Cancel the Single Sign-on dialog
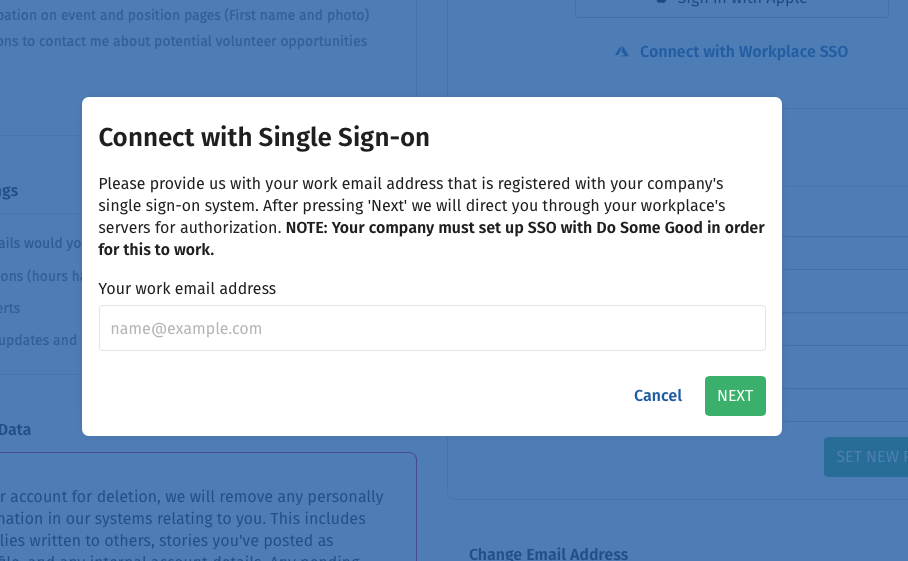 658,396
